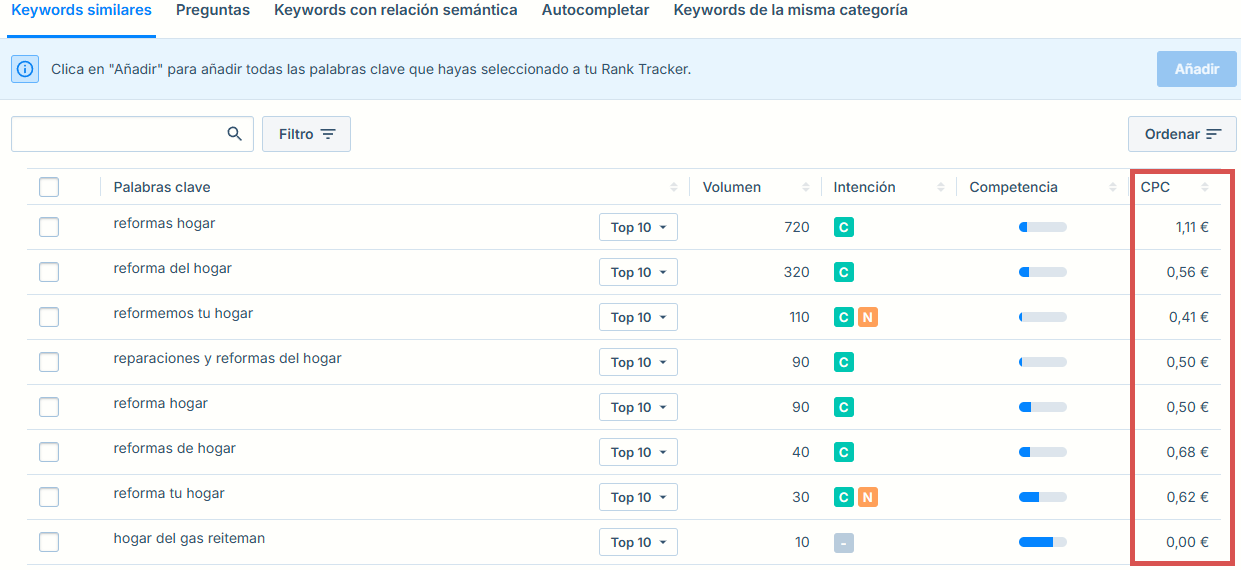Sort by the Palabras clave column arrows
This screenshot has height=570, width=1241.
pyautogui.click(x=674, y=187)
